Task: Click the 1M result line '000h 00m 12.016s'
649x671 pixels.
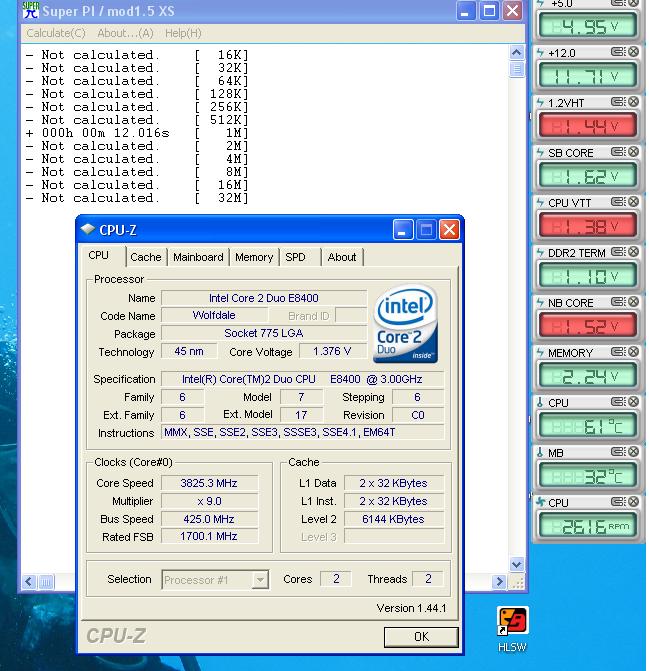Action: pos(137,133)
